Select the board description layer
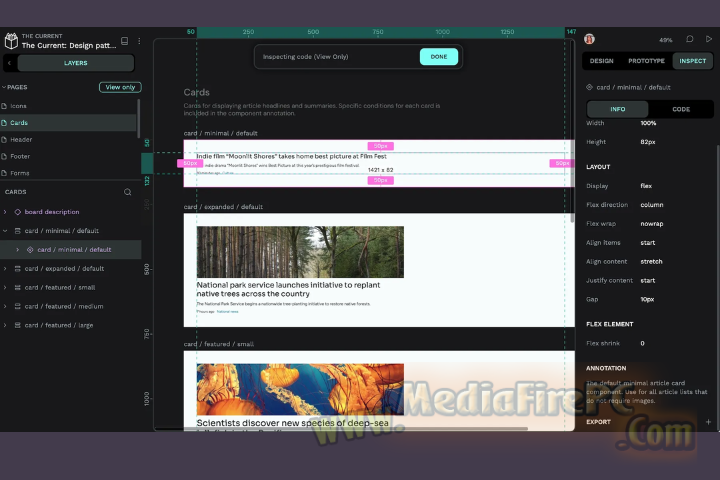The image size is (720, 480). [x=71, y=212]
